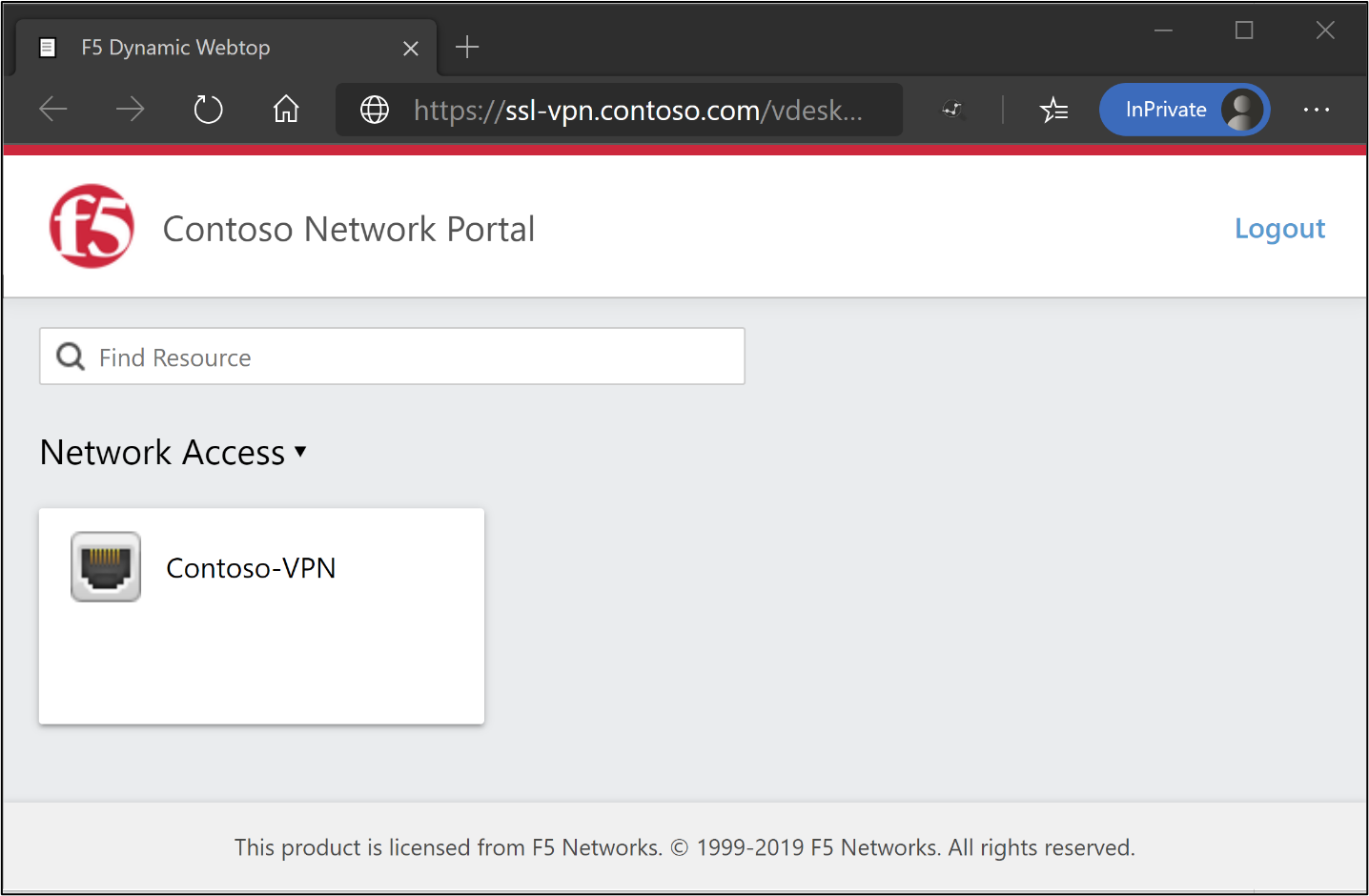View site information via globe icon
This screenshot has height=896, width=1369.
pos(375,110)
